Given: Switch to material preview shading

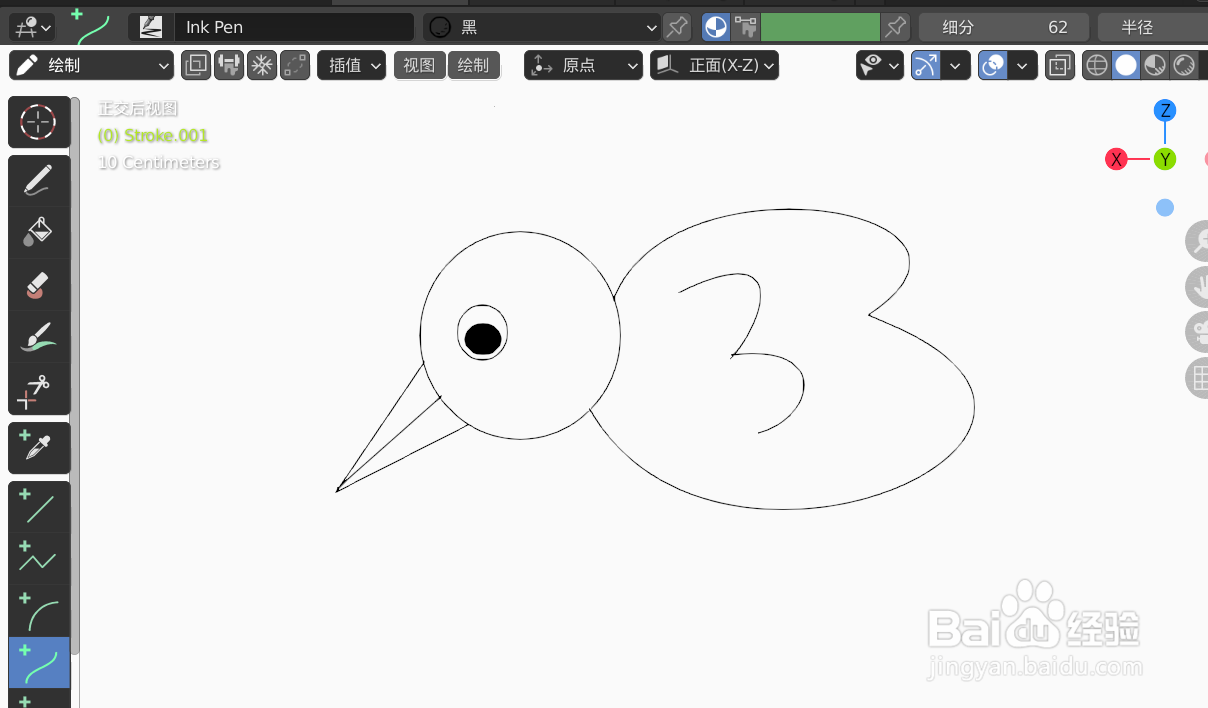Looking at the screenshot, I should click(x=1155, y=65).
